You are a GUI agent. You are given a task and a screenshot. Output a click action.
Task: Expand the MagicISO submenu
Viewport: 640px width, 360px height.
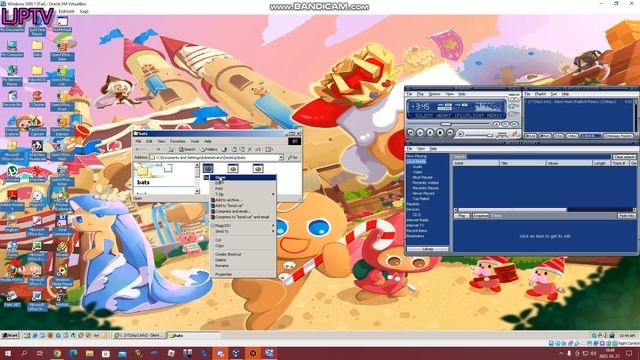coord(243,226)
